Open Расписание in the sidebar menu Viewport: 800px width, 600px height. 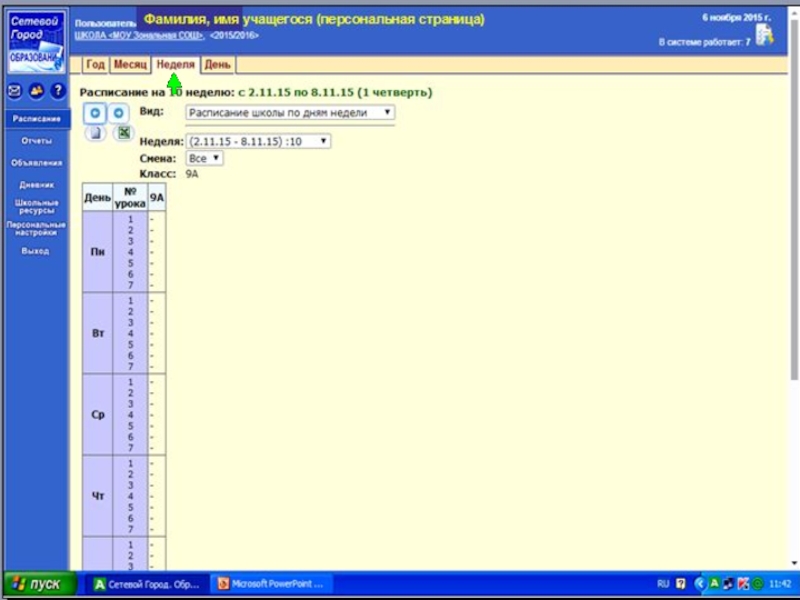click(36, 119)
